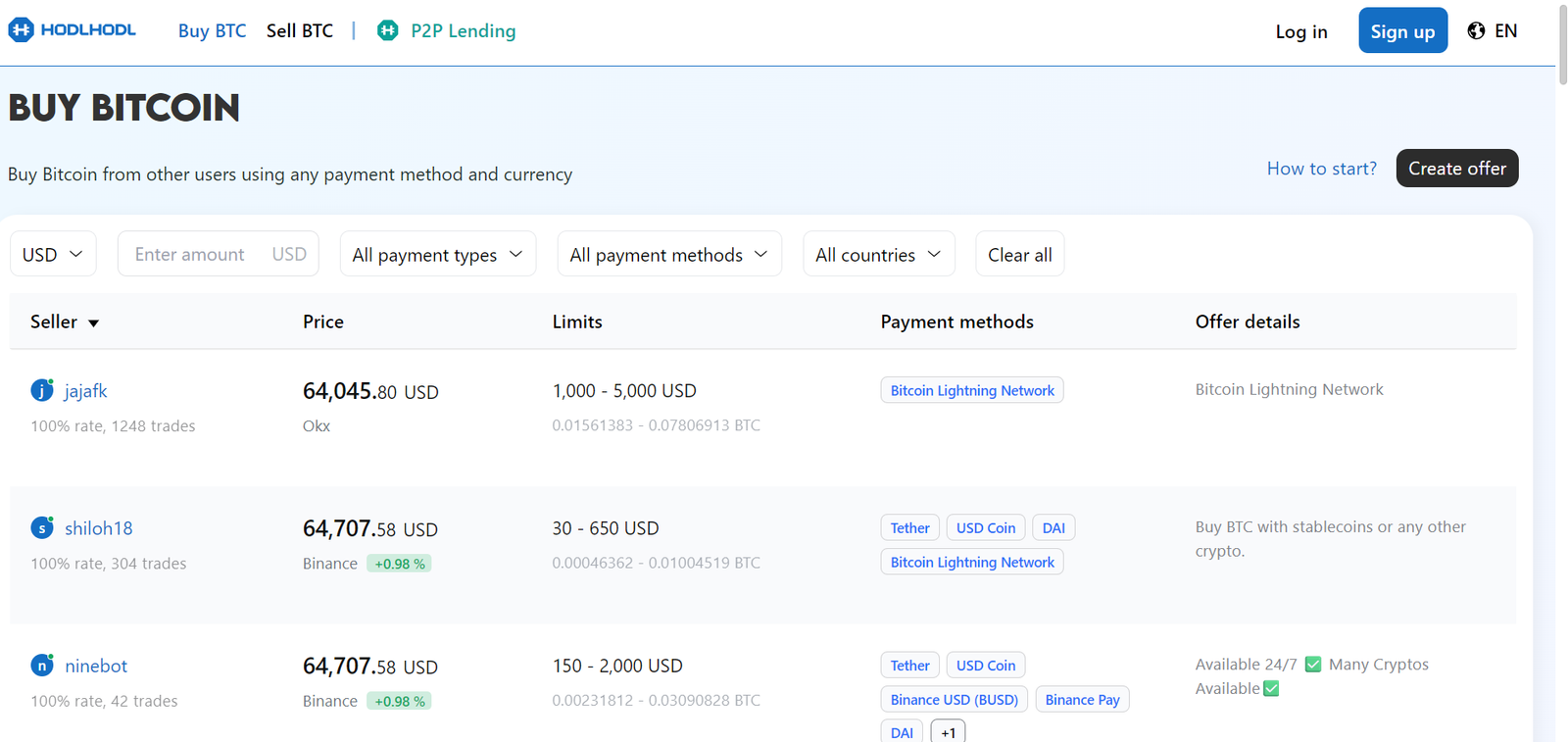
Task: Open How to start? link
Action: coord(1321,168)
